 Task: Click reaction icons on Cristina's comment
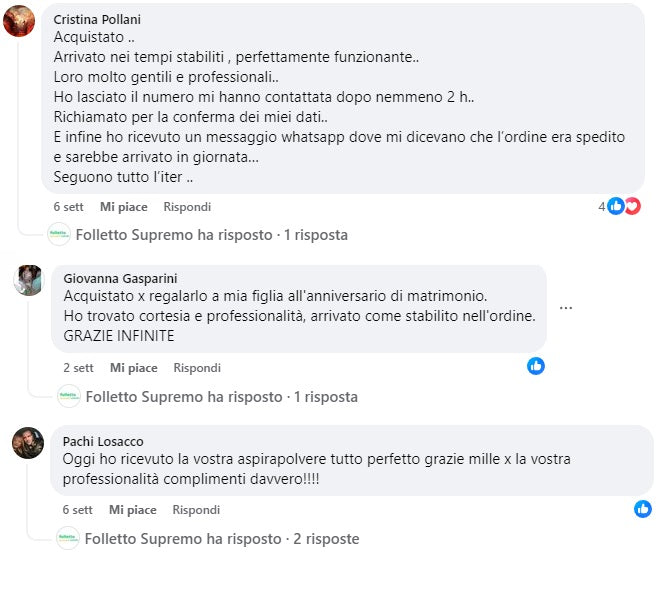[624, 206]
